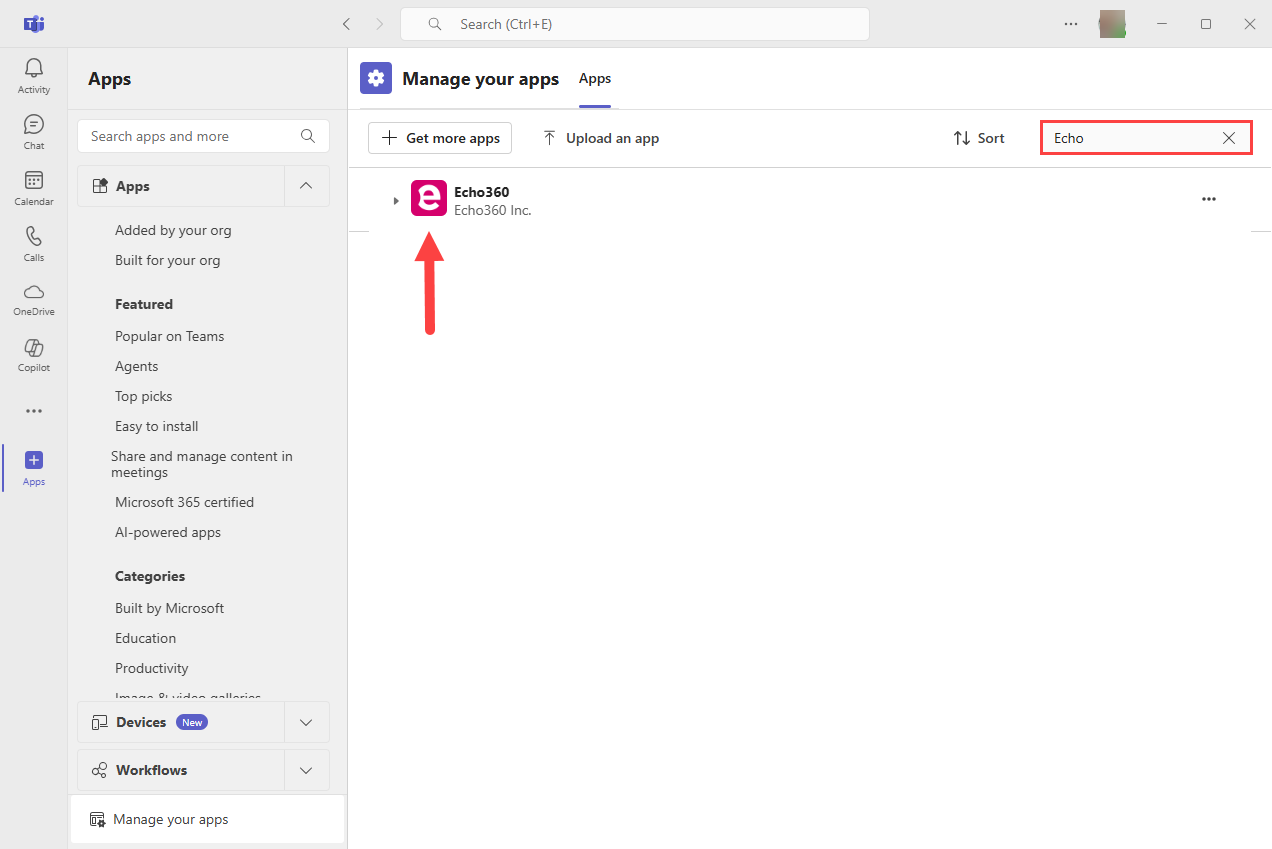Browse the Education category
Image resolution: width=1272 pixels, height=849 pixels.
tap(146, 638)
